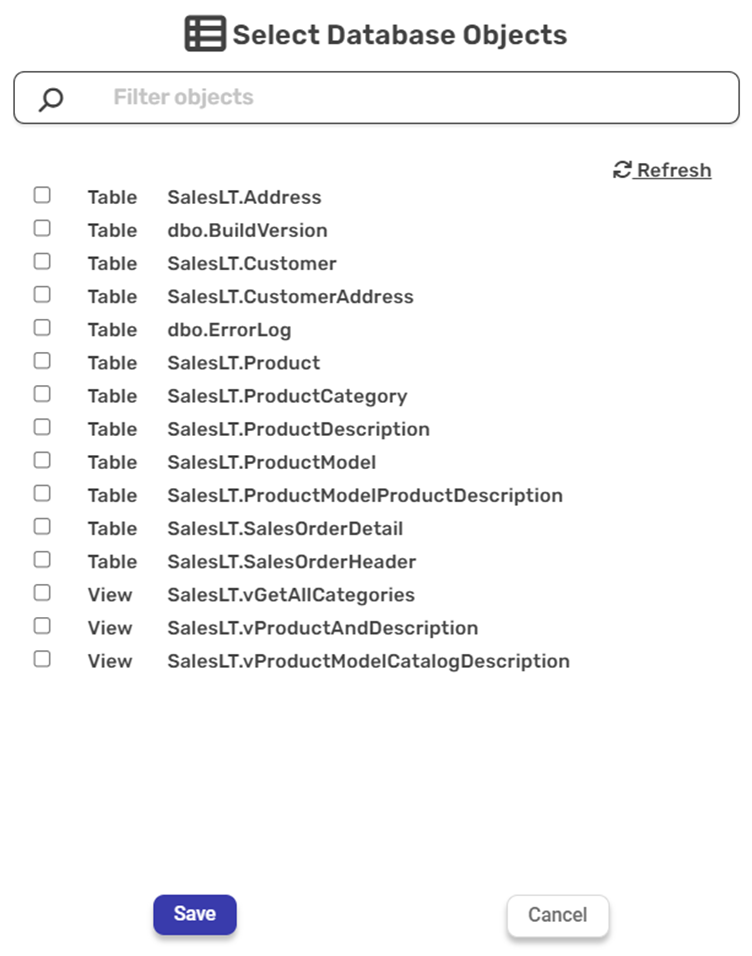Click the database table icon in title
Viewport: 752px width, 956px height.
point(205,35)
